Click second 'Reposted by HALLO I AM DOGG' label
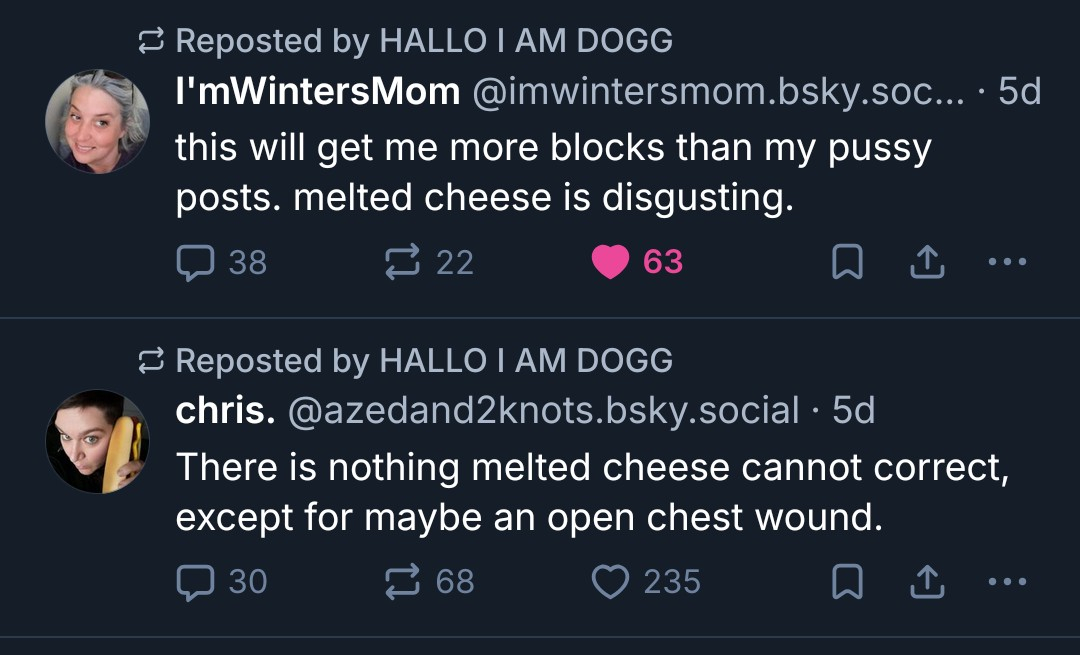 424,360
